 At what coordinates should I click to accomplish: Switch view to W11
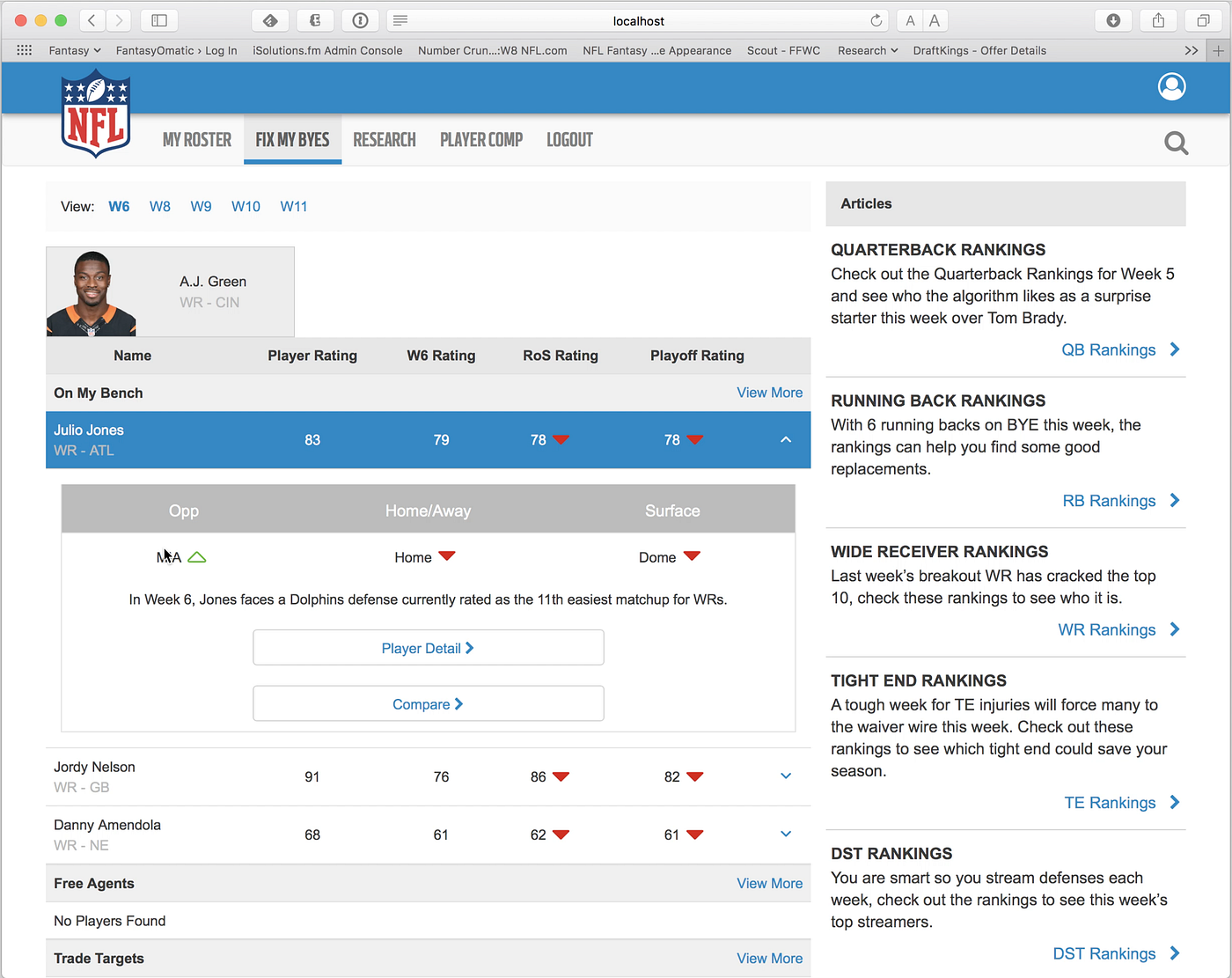[294, 206]
